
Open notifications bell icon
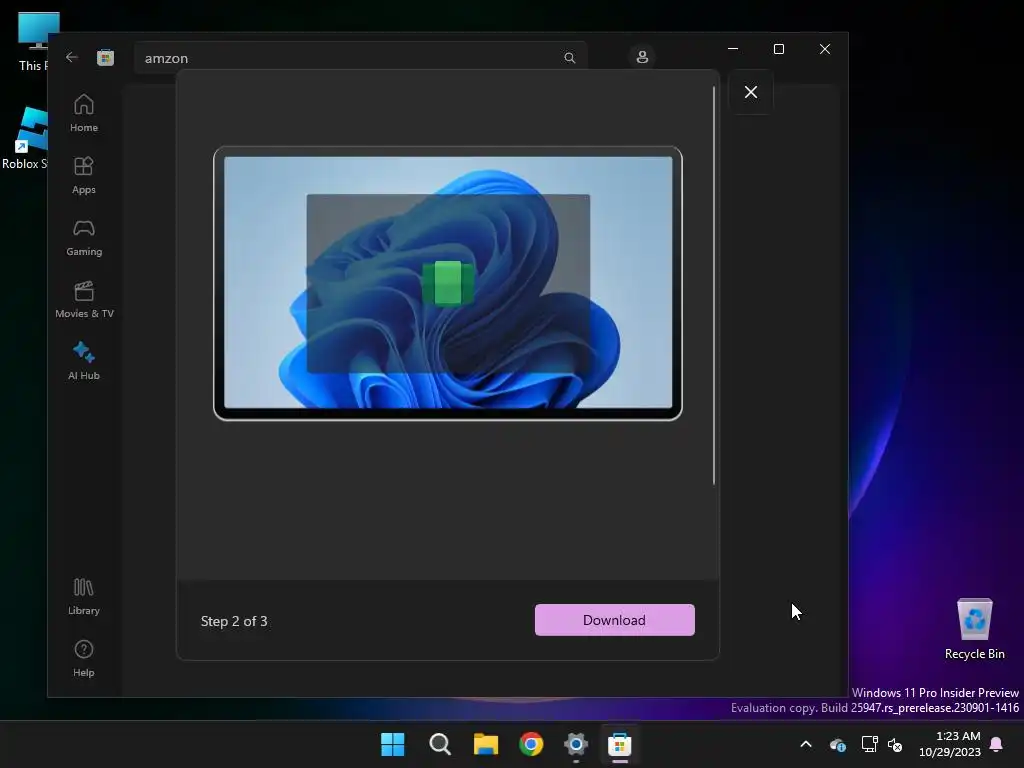pyautogui.click(x=997, y=744)
